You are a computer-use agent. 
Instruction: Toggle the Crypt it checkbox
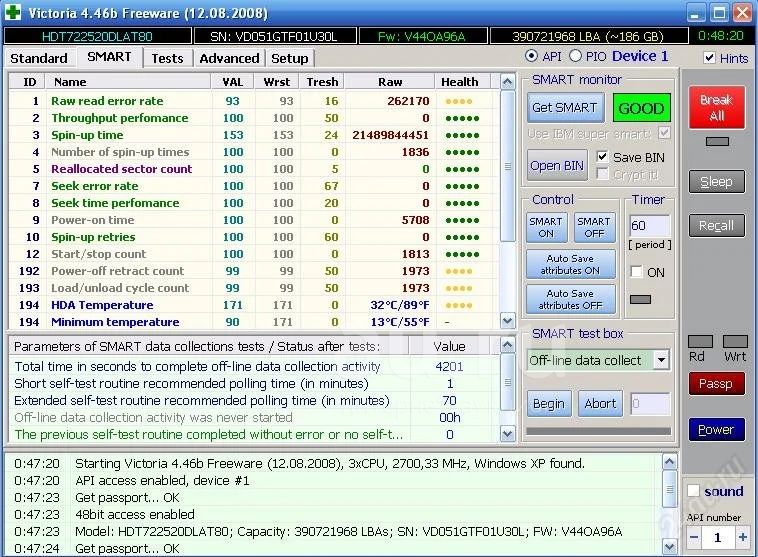coord(602,174)
